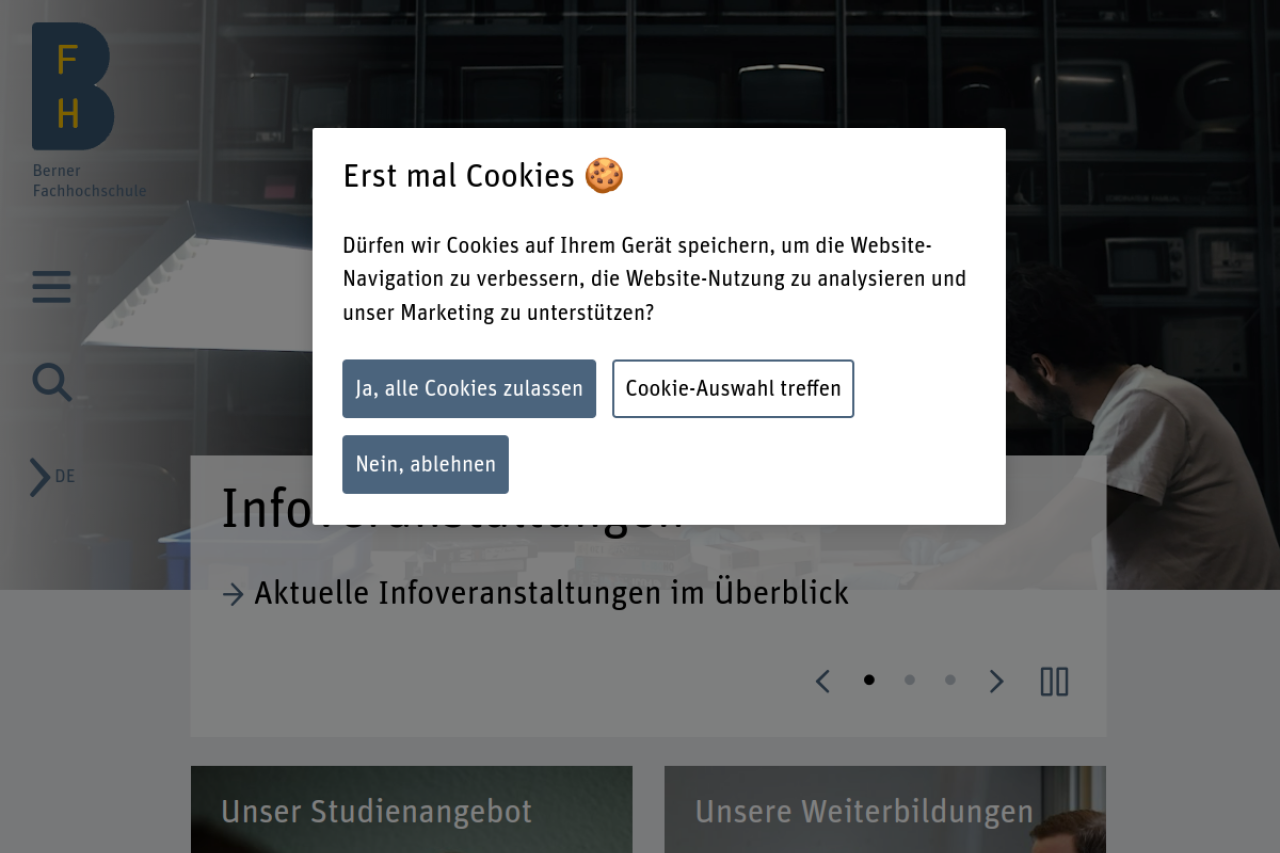This screenshot has height=853, width=1280.
Task: Select the third carousel dot
Action: [x=950, y=680]
